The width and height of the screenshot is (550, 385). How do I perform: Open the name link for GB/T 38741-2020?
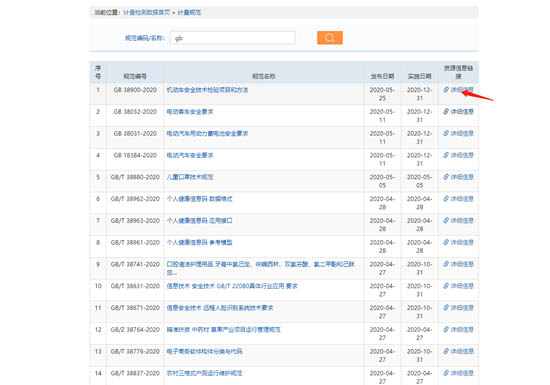[261, 268]
